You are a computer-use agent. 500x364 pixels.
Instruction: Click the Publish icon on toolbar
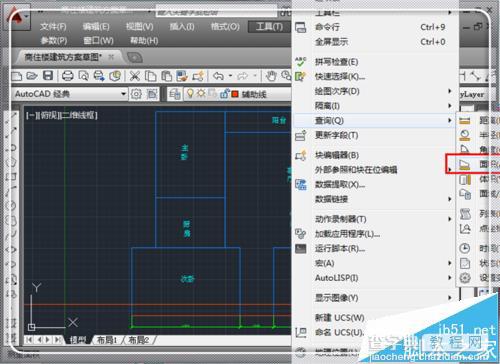click(99, 76)
